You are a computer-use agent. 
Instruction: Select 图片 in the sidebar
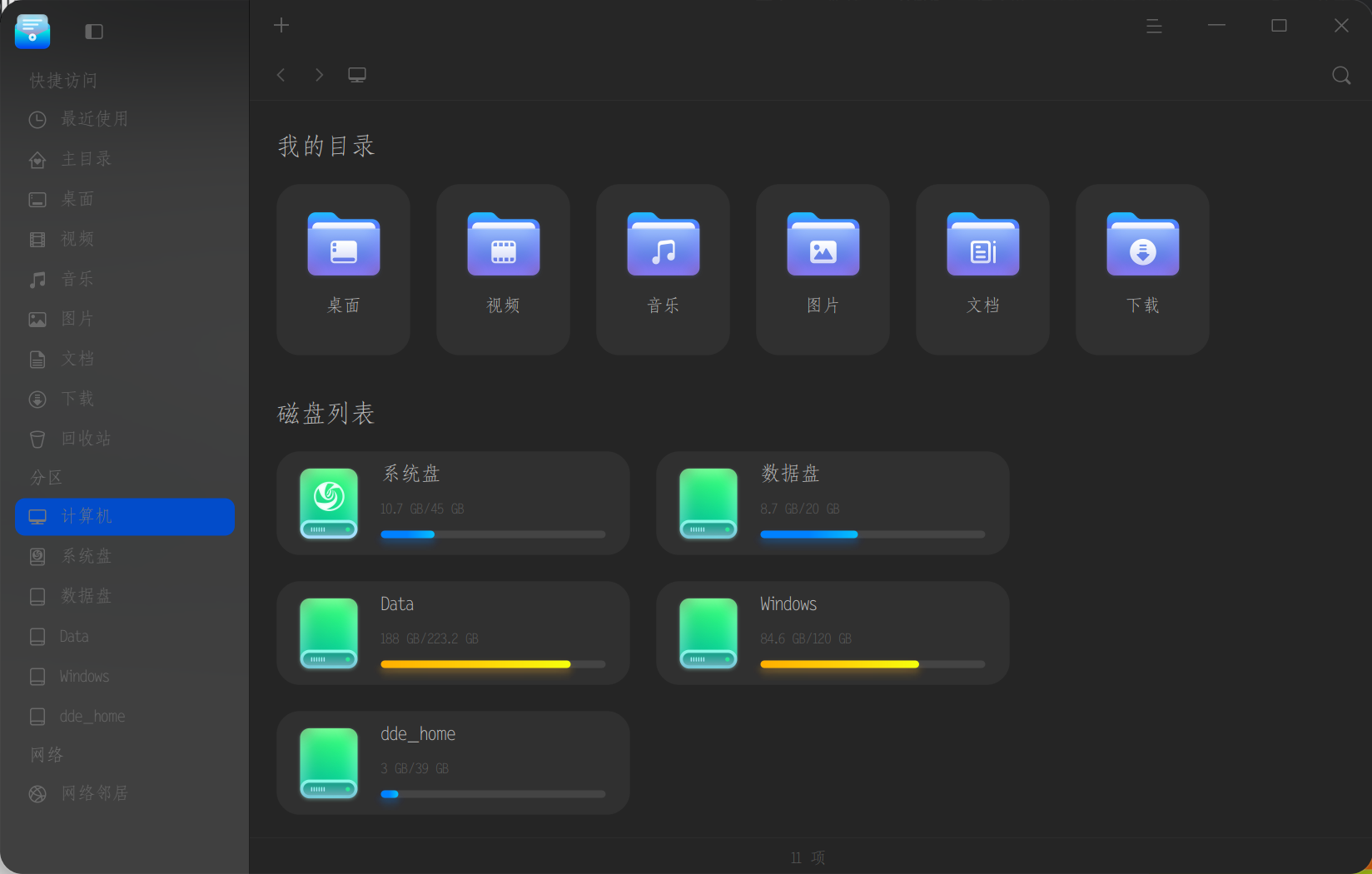125,319
